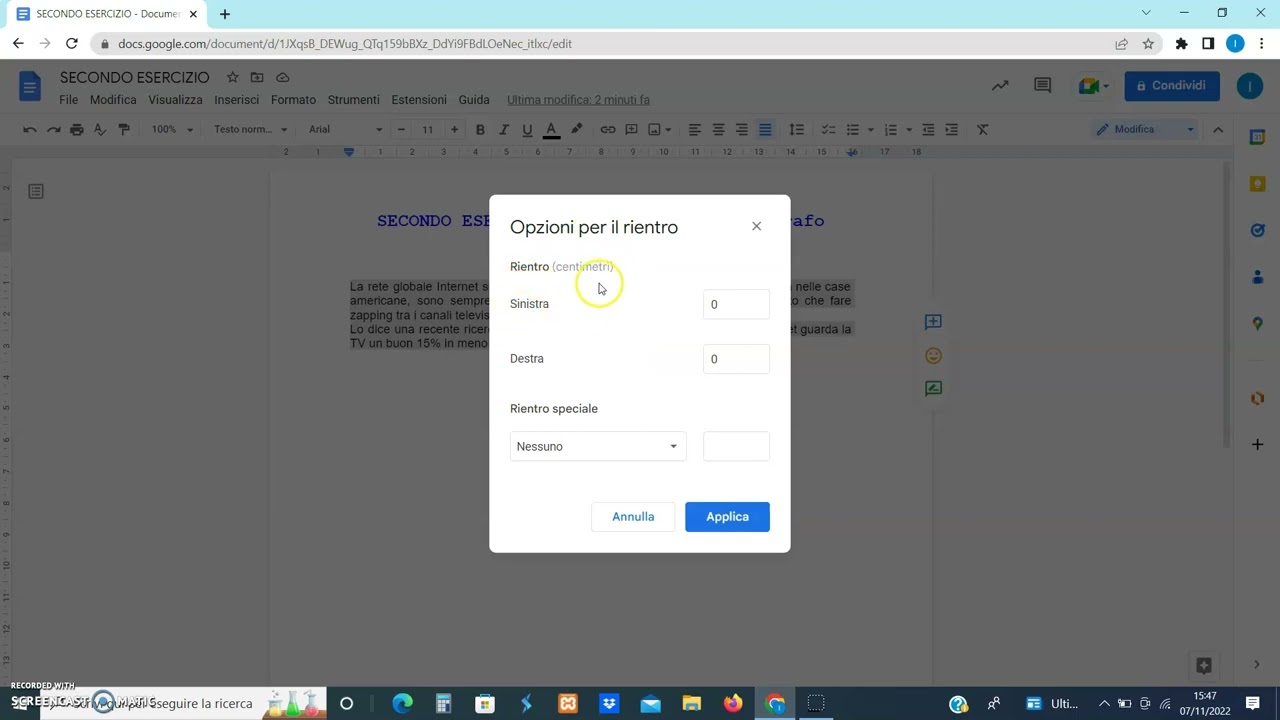Click the increase indent icon
The width and height of the screenshot is (1280, 720).
(951, 129)
